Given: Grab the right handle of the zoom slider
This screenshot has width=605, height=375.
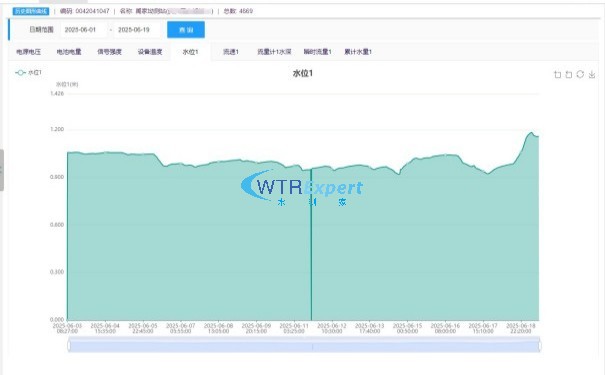Looking at the screenshot, I should click(540, 345).
